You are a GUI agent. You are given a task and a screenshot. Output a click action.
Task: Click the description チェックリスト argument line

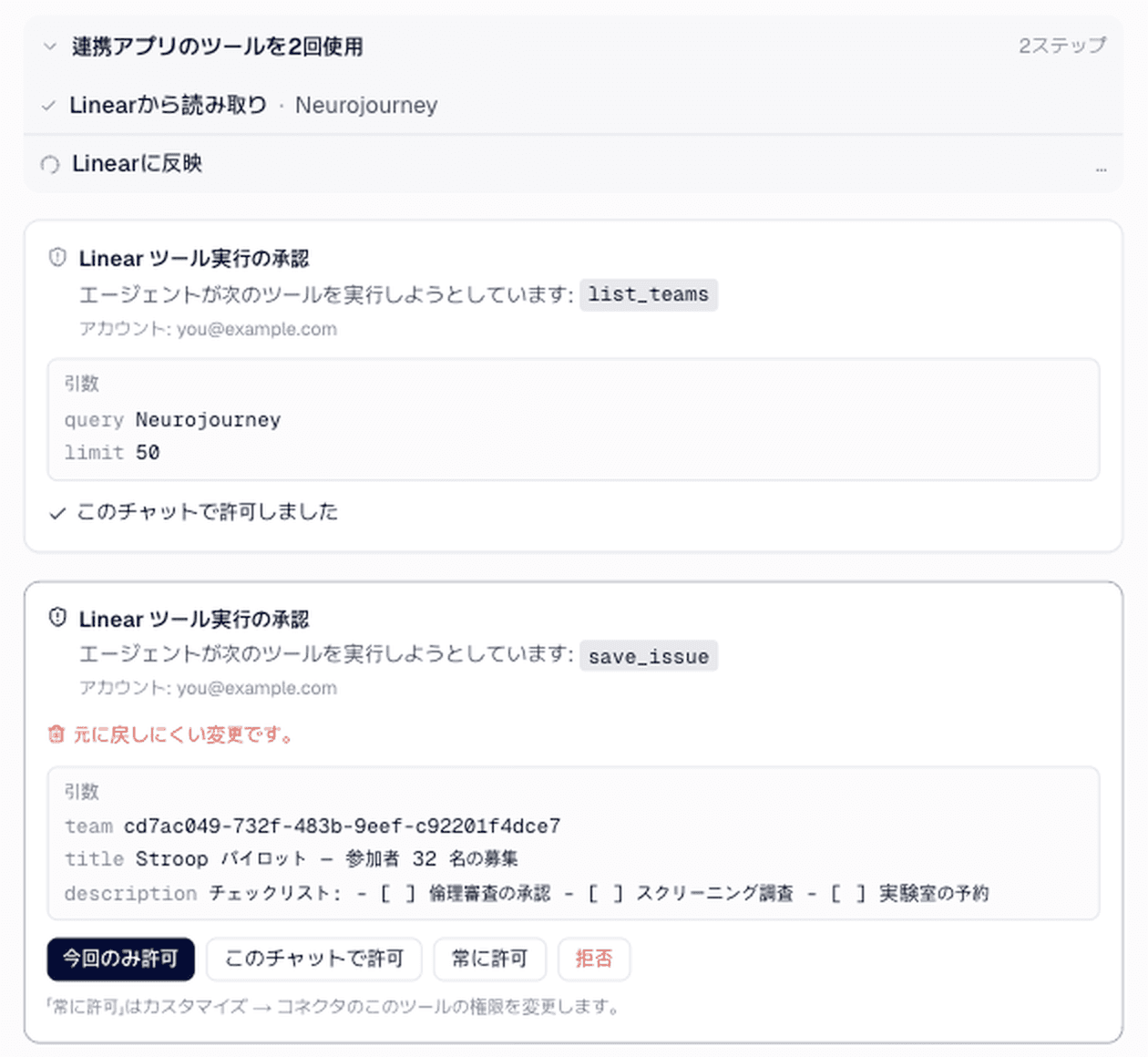click(526, 894)
